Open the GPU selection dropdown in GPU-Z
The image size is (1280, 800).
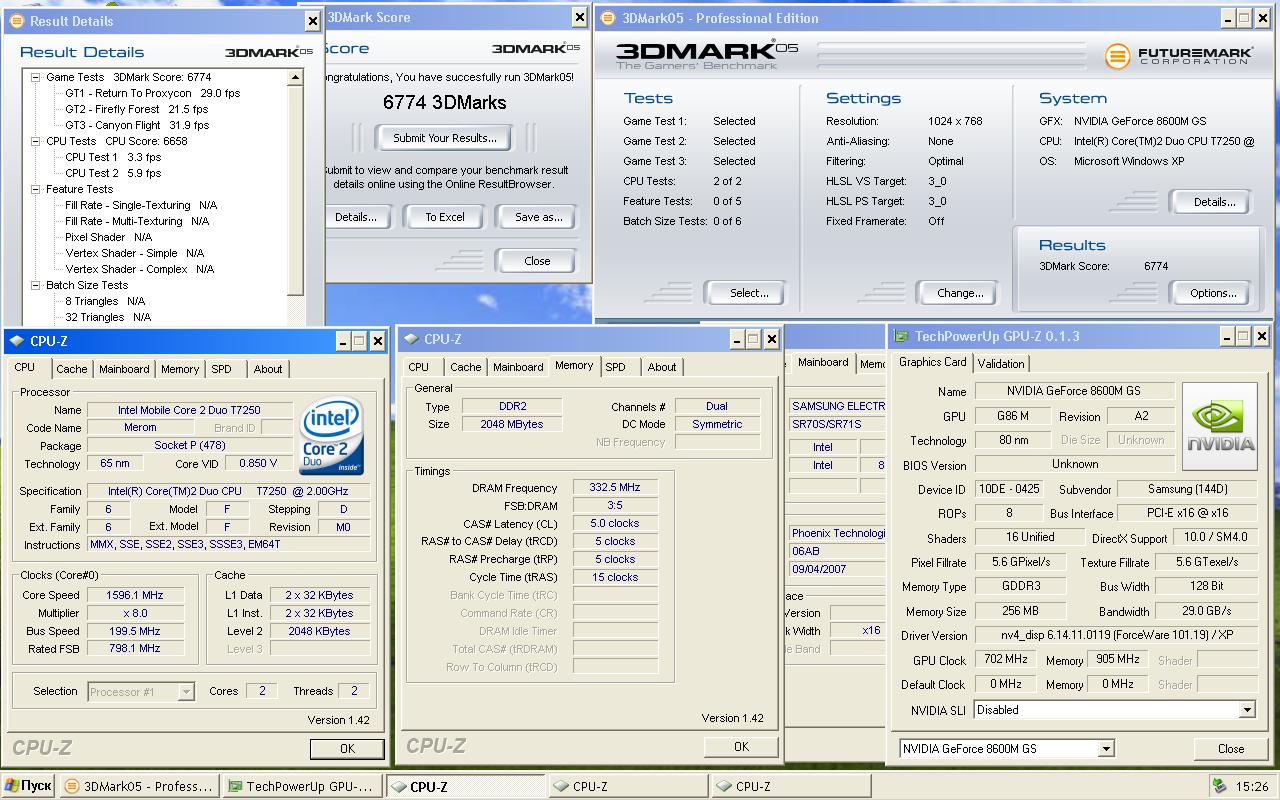click(x=1106, y=748)
